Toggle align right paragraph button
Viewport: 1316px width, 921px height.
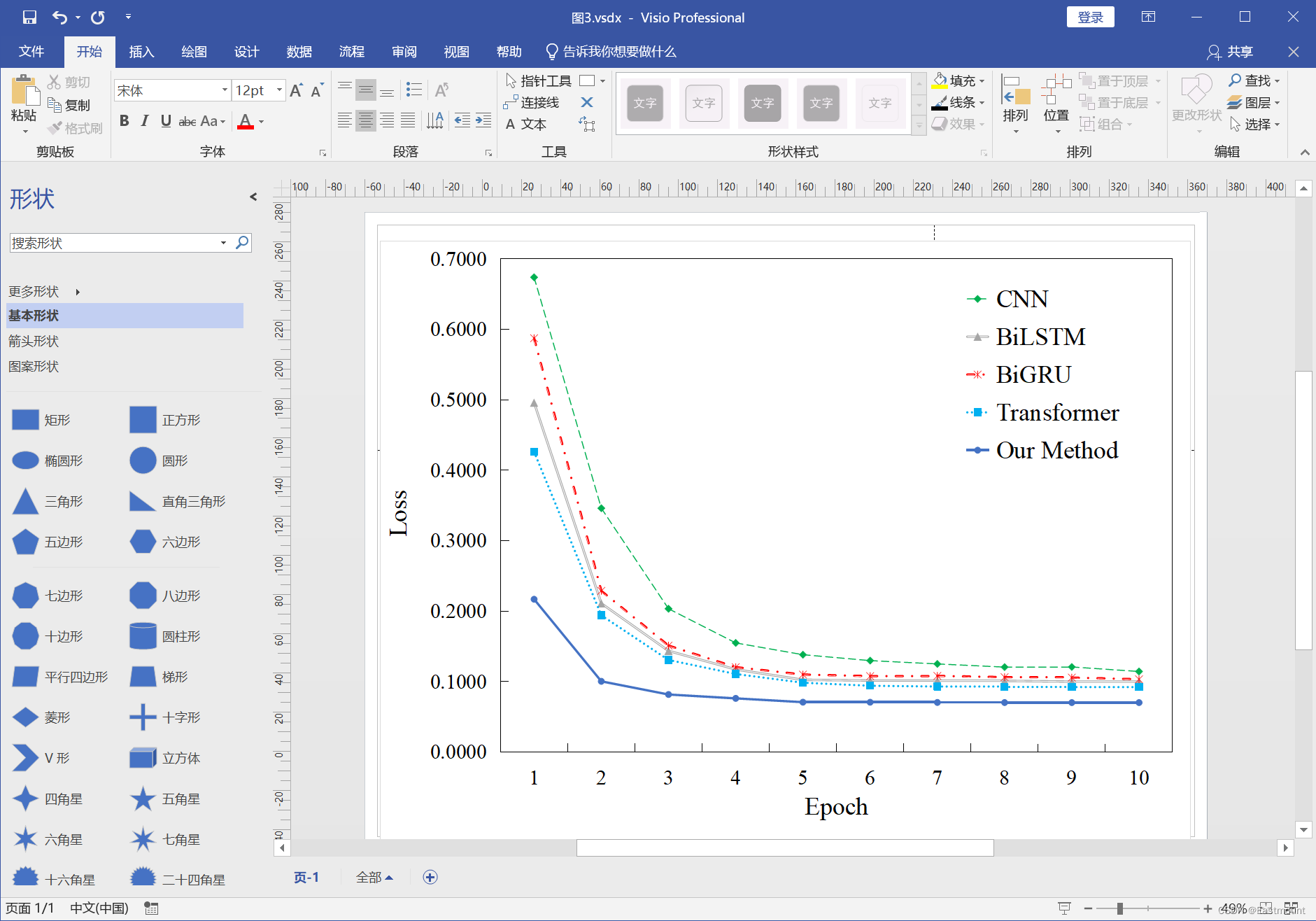pos(387,120)
